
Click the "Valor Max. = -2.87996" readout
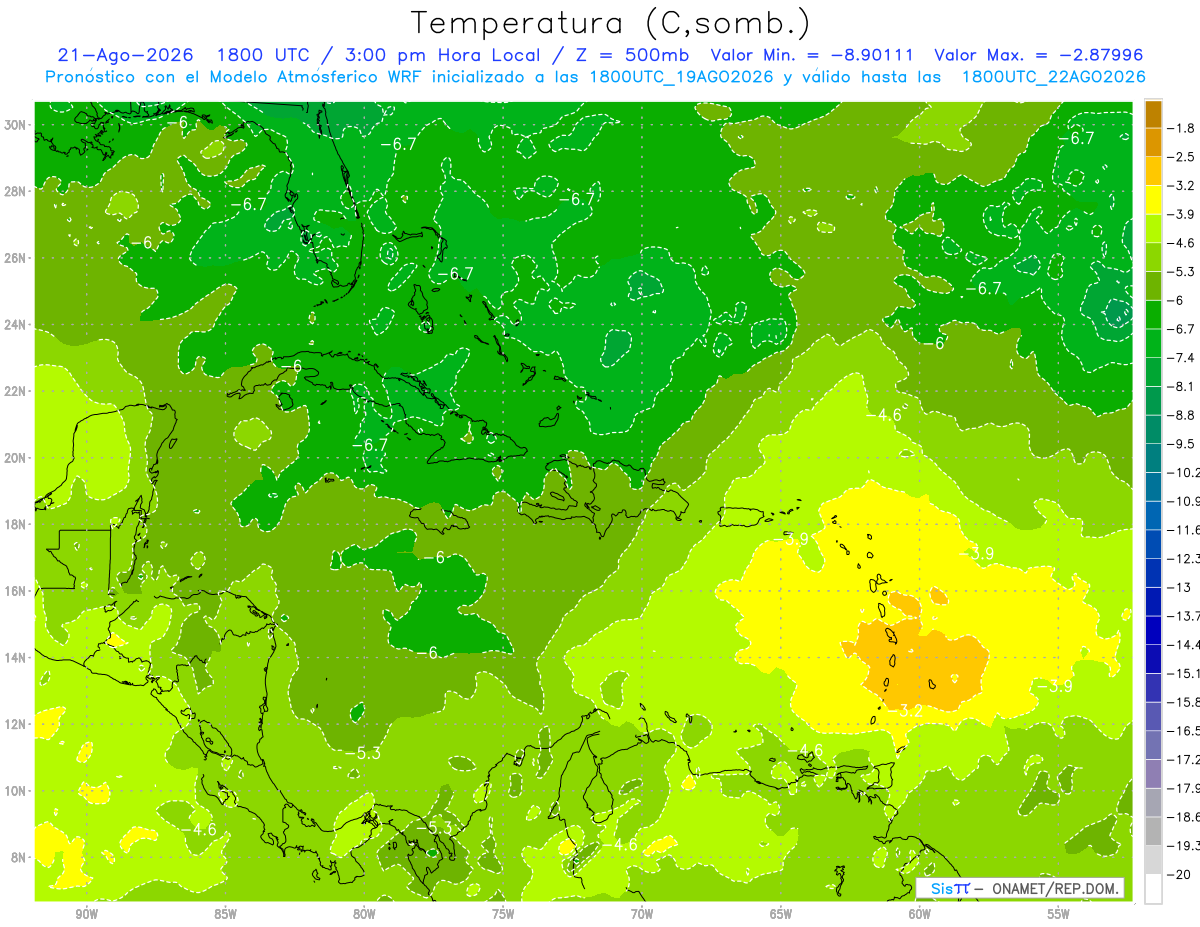tap(1038, 55)
